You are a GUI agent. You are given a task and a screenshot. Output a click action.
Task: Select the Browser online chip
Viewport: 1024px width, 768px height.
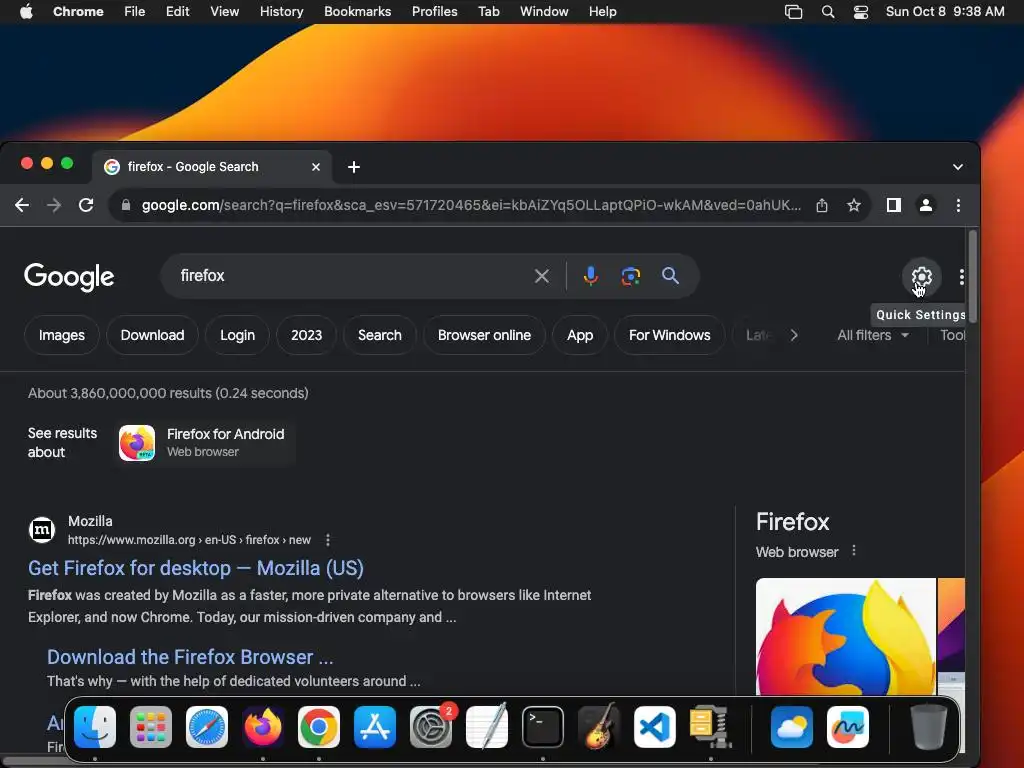[484, 335]
